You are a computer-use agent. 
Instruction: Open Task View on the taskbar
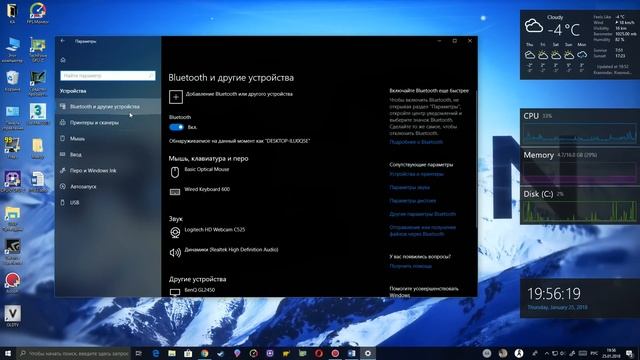click(139, 353)
